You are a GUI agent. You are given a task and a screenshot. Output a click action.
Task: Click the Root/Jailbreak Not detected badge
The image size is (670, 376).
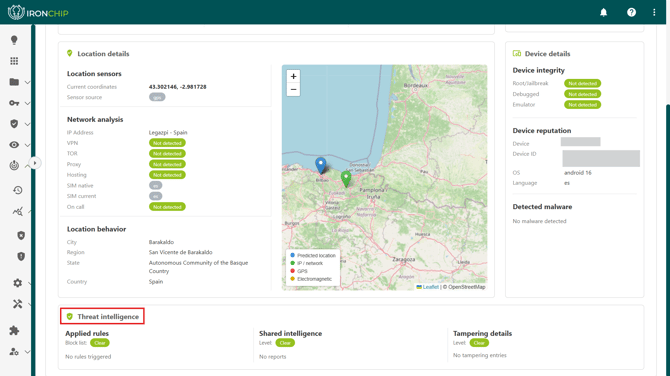pos(582,83)
